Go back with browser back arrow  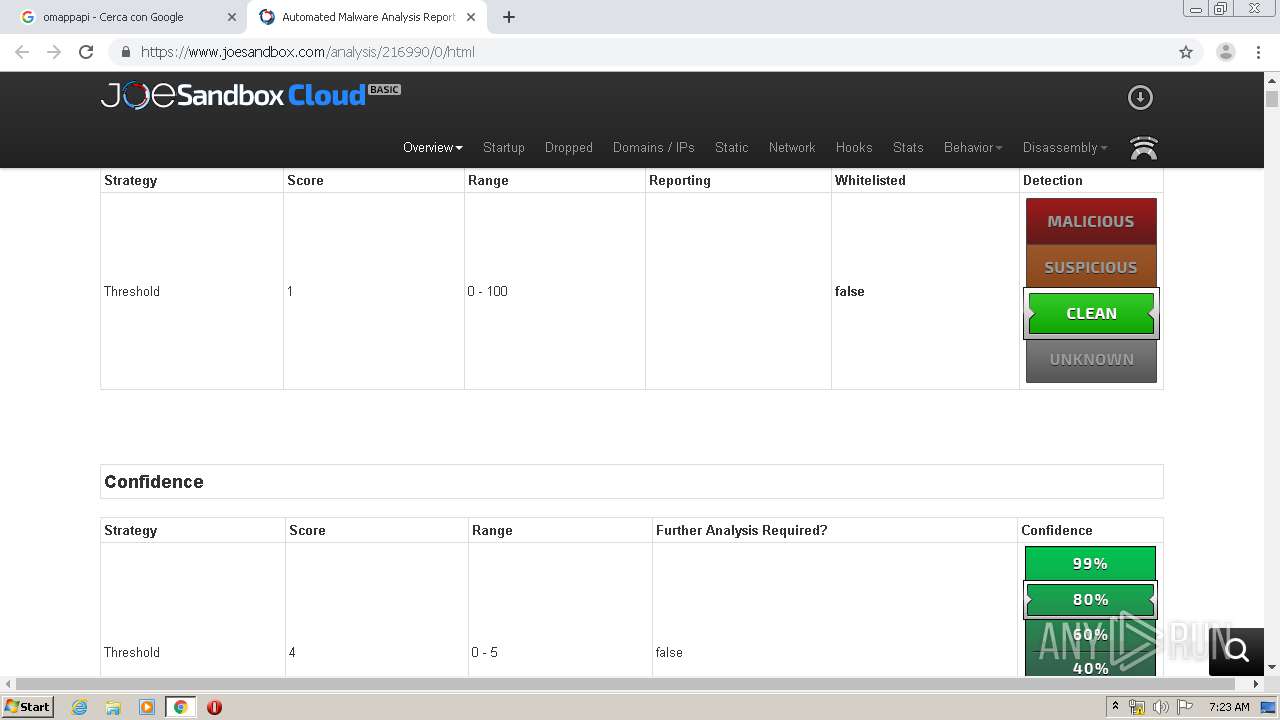(x=22, y=52)
